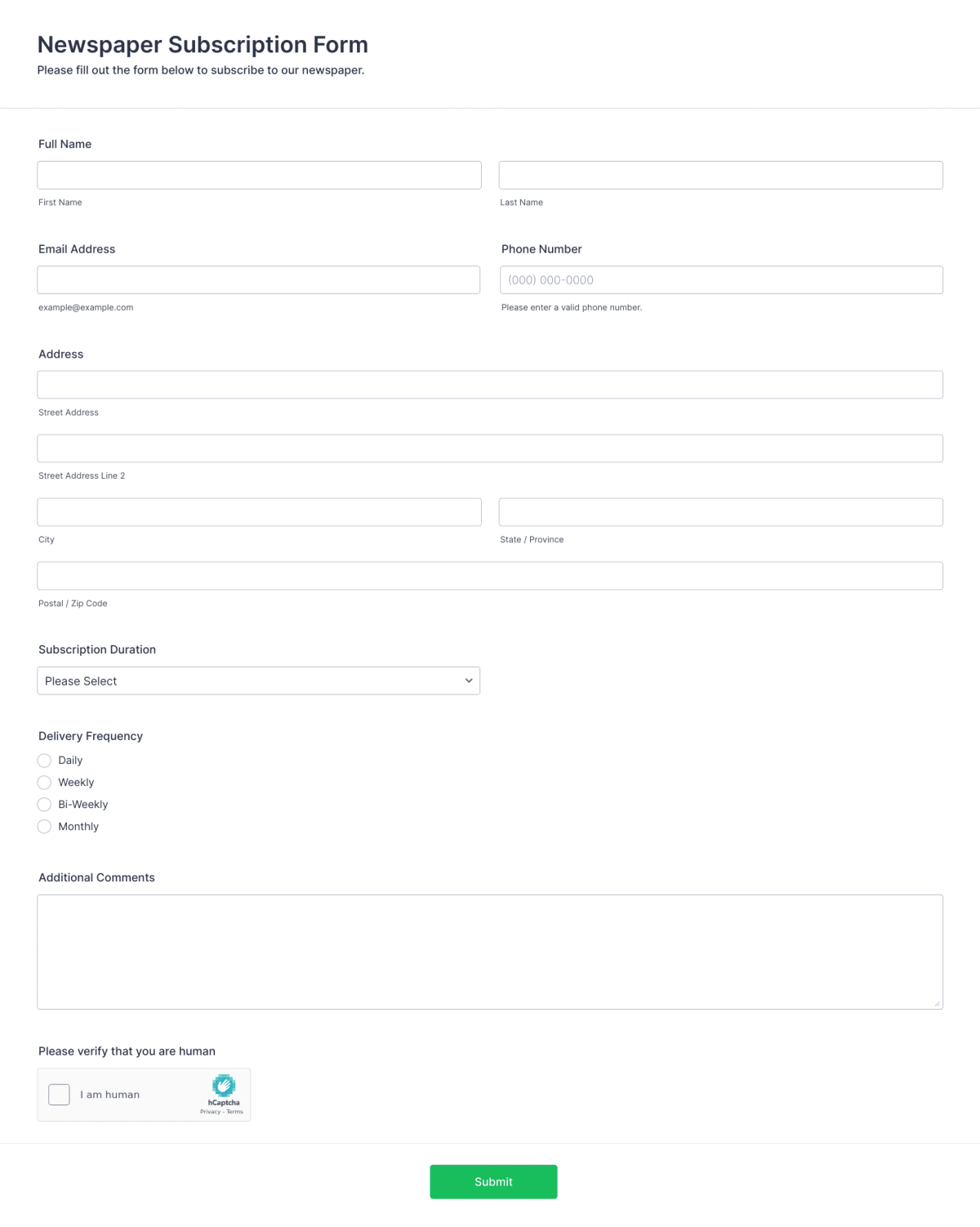Open the Subscription Duration dropdown
The height and width of the screenshot is (1227, 980).
[x=259, y=680]
